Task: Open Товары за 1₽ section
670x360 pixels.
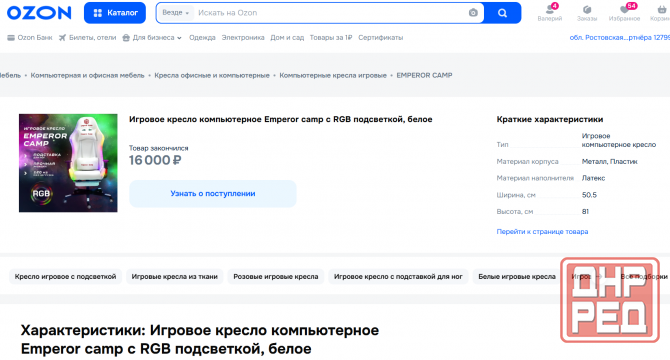Action: coord(331,38)
